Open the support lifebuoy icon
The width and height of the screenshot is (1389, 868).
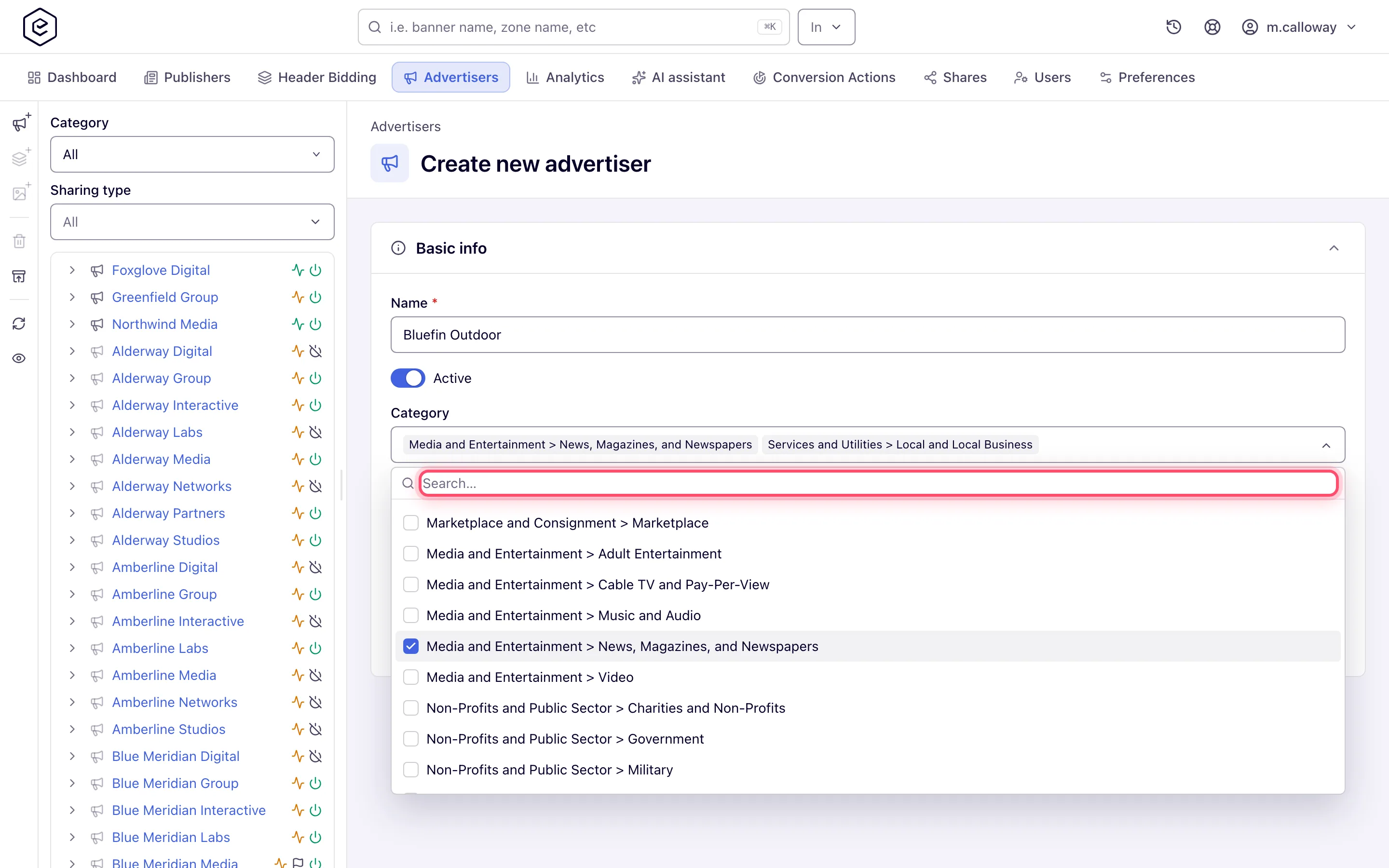pyautogui.click(x=1212, y=27)
